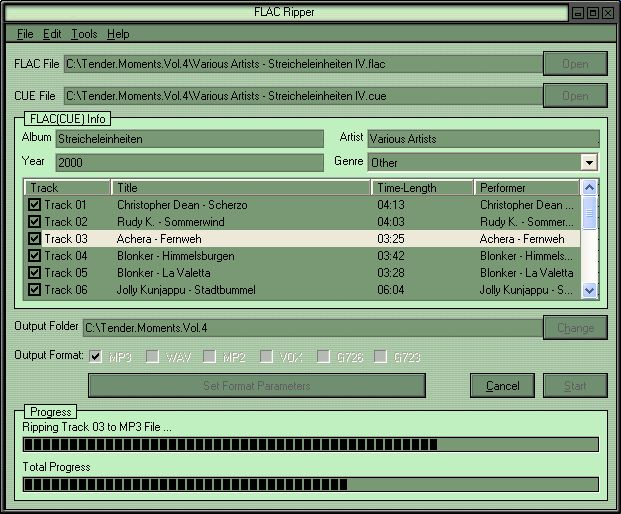
Task: Uncheck the Track 06 checkbox
Action: click(x=34, y=290)
